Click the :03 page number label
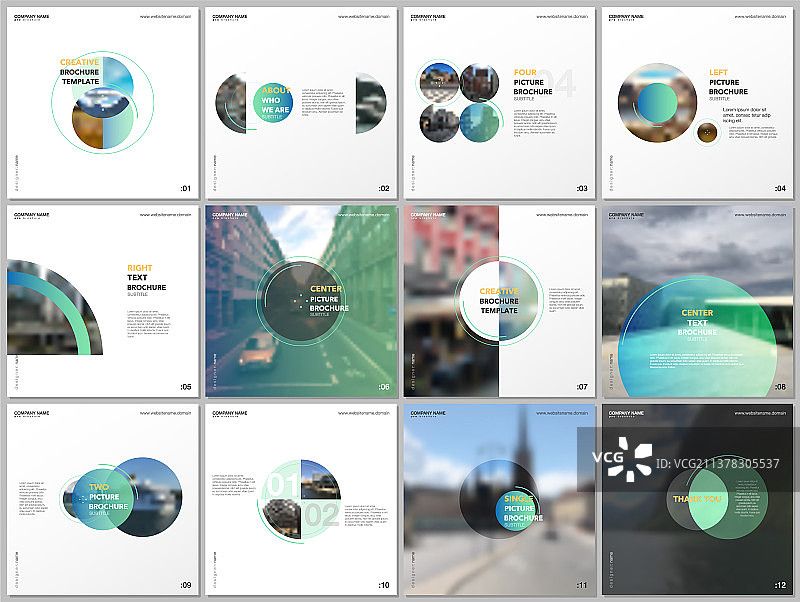Viewport: 800px width, 602px height. coord(582,188)
